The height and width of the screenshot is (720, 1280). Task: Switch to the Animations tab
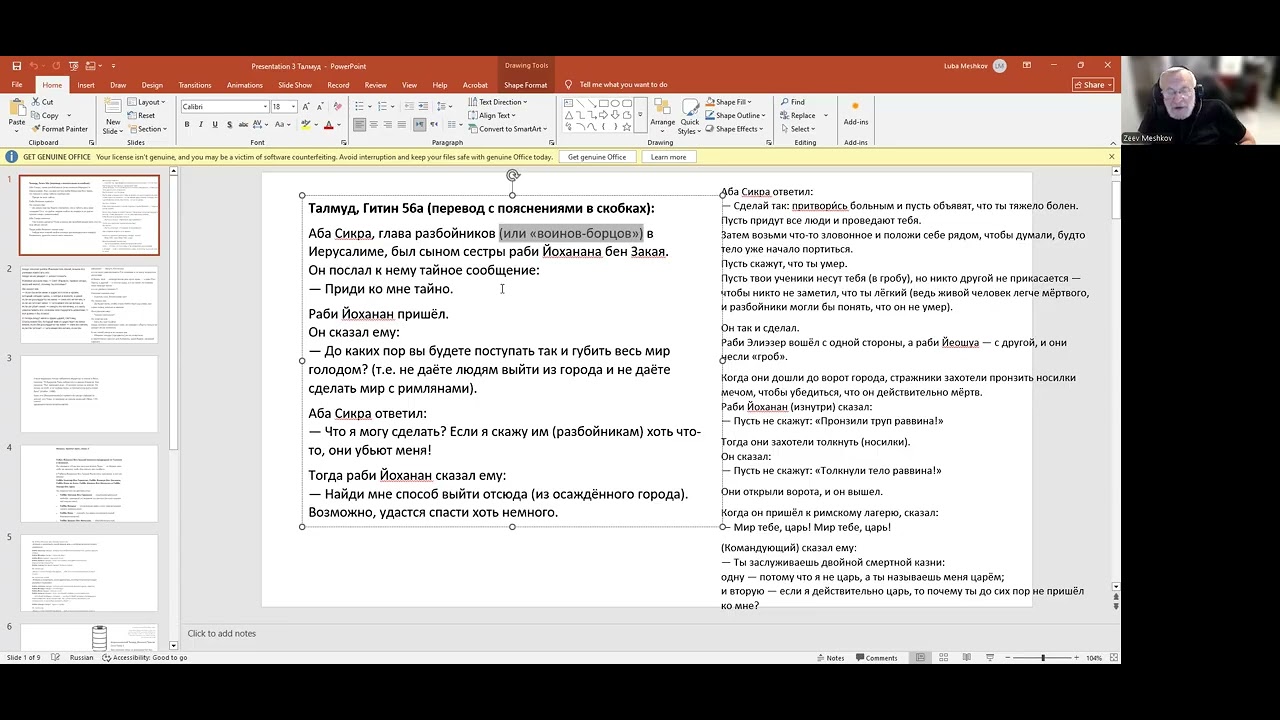(x=245, y=85)
